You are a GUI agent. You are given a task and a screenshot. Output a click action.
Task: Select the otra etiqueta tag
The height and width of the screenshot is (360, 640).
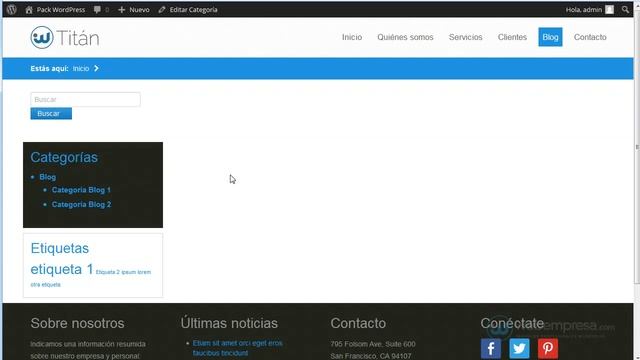point(45,285)
